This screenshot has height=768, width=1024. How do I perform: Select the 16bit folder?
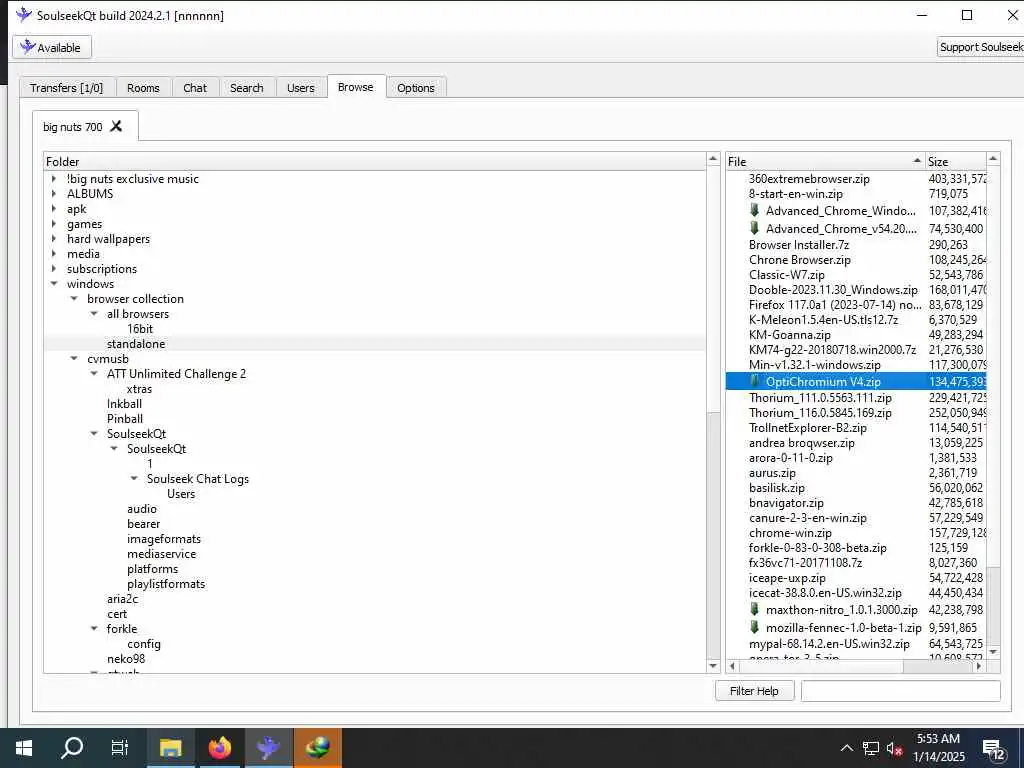(140, 328)
